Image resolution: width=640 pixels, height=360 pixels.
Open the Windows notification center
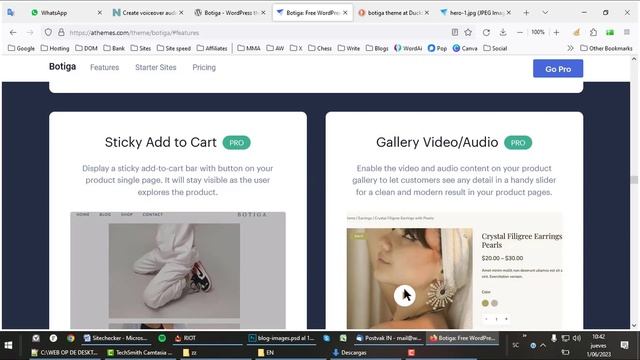(624, 345)
